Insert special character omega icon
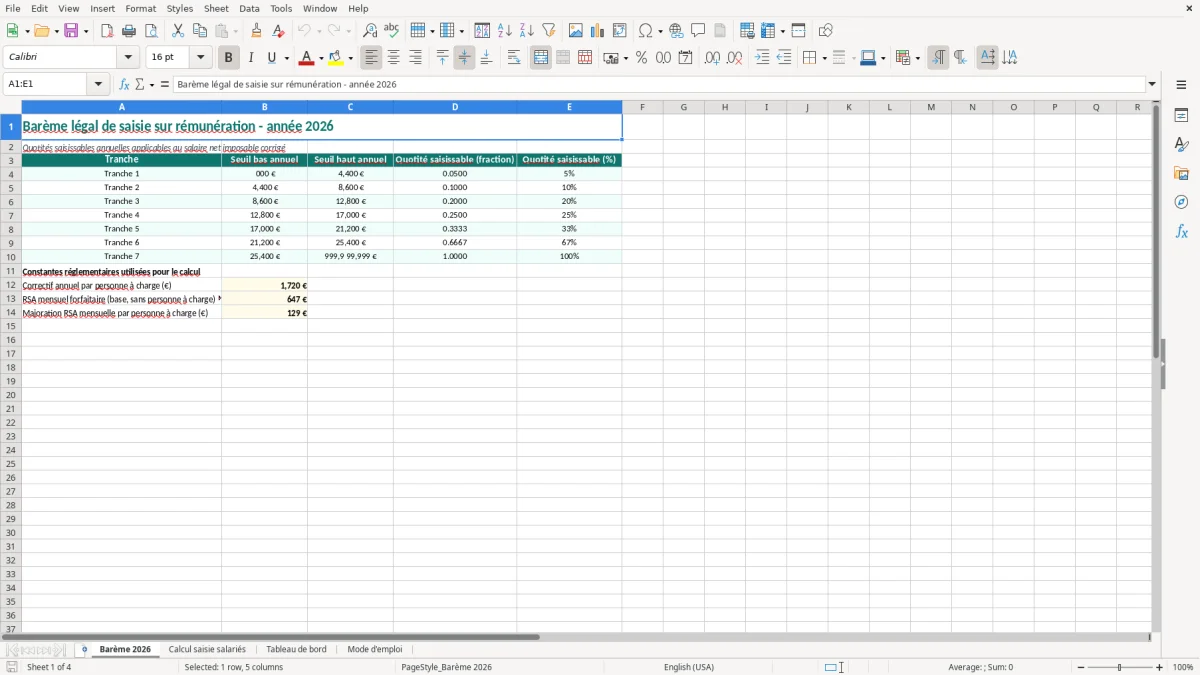Image resolution: width=1200 pixels, height=675 pixels. coord(646,31)
